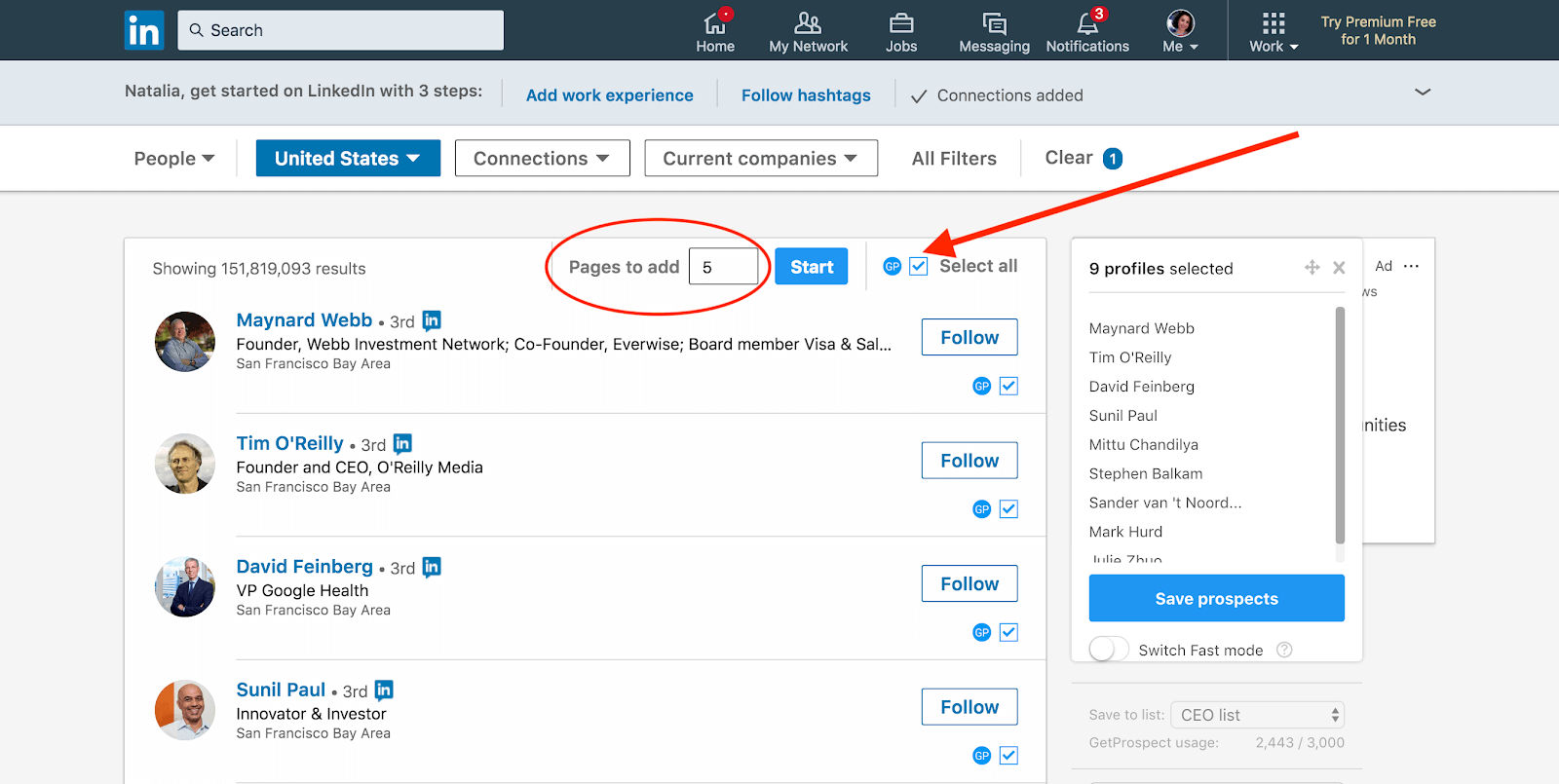Click the Pages to add input field

point(723,266)
